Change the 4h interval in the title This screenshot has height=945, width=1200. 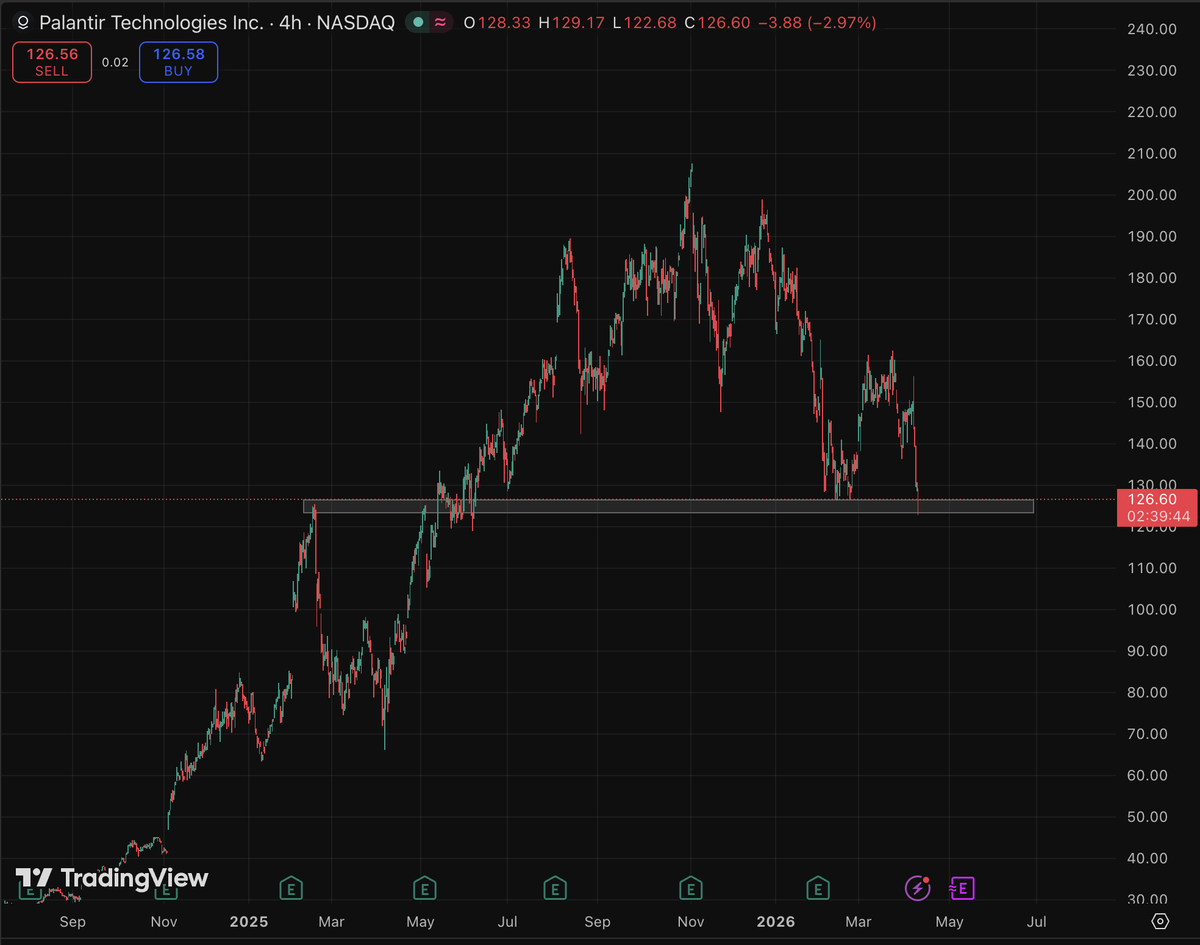[x=291, y=22]
